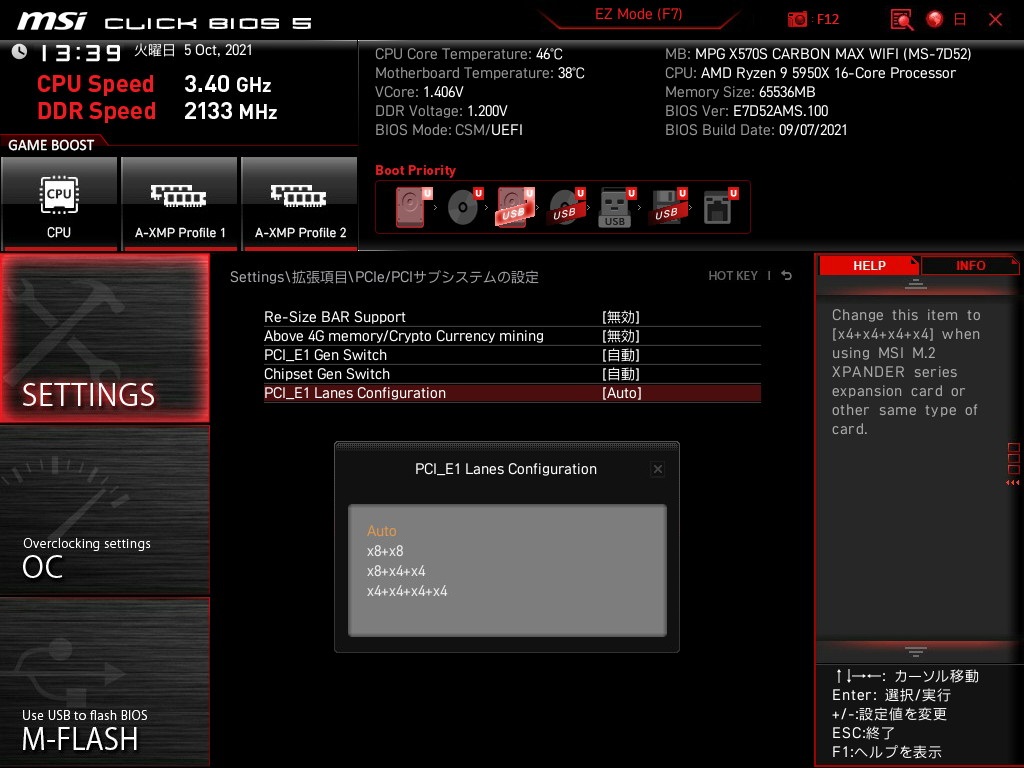
Task: Switch to the HELP tab
Action: 869,265
